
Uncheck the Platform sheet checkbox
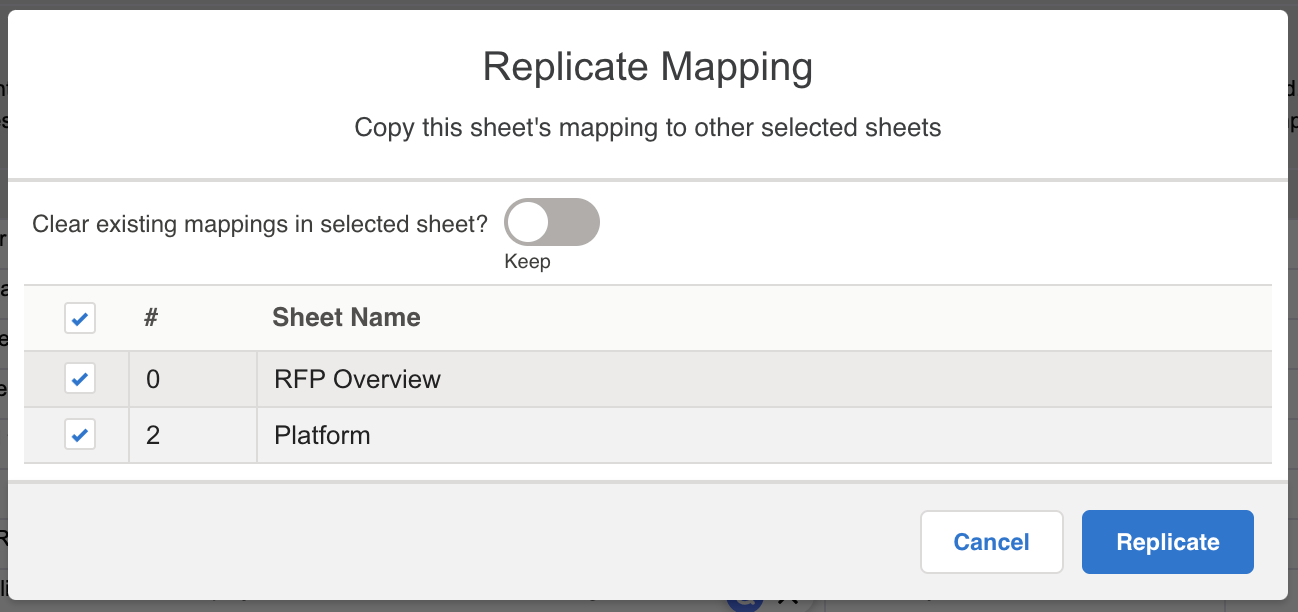point(80,435)
